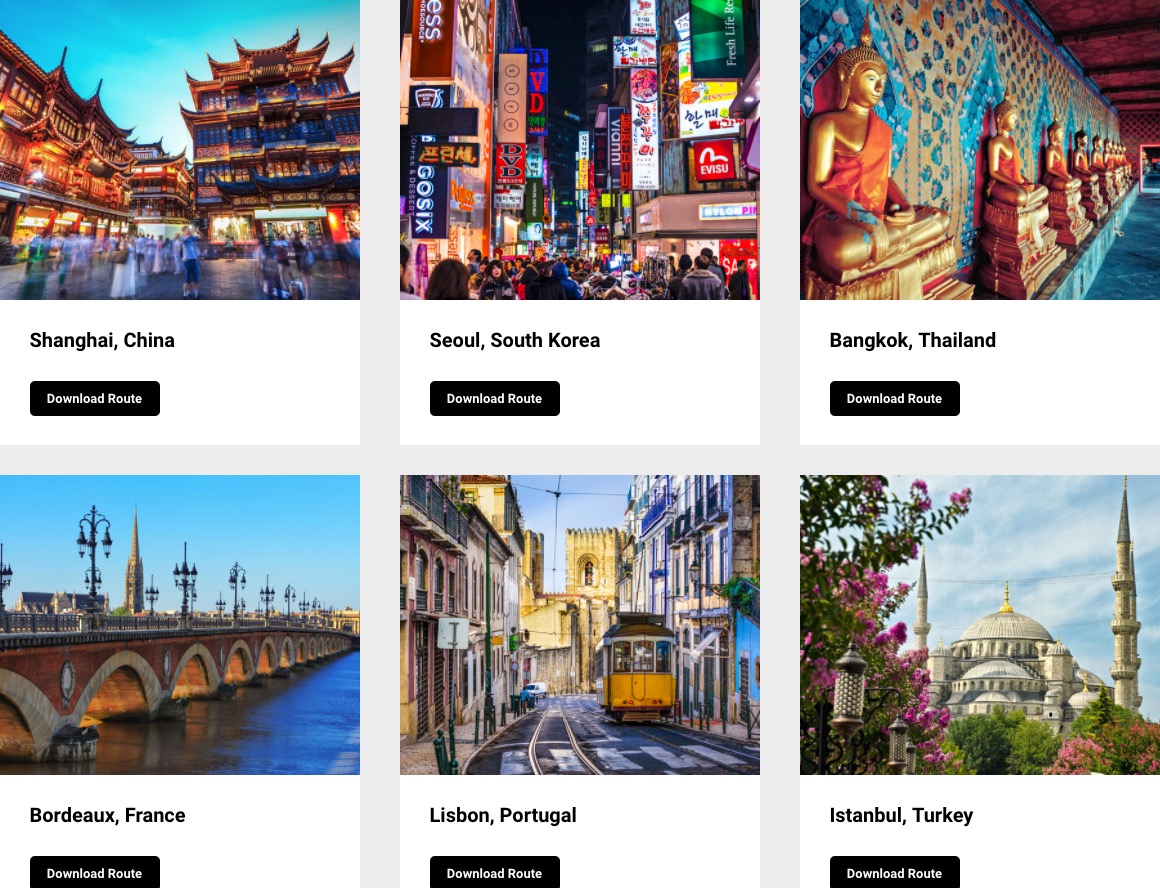The width and height of the screenshot is (1160, 888).
Task: Select the Seoul, South Korea heading
Action: (515, 340)
